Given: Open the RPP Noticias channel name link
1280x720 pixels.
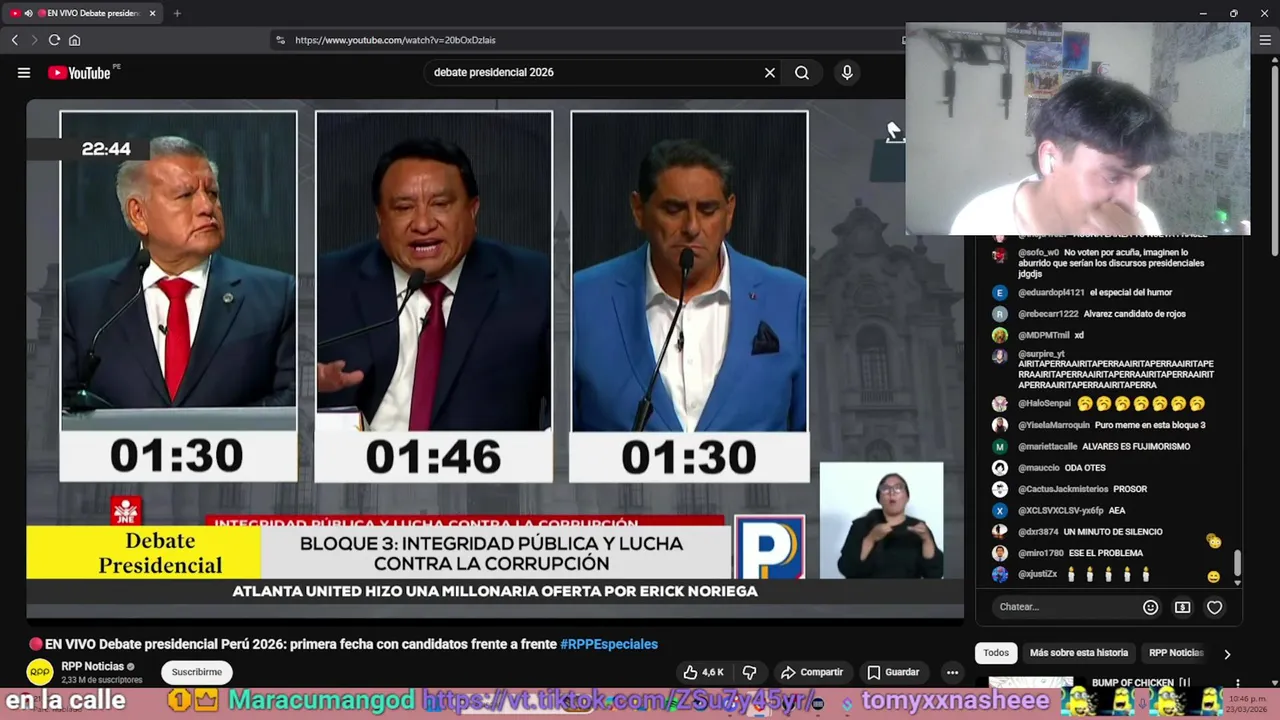Looking at the screenshot, I should tap(92, 666).
